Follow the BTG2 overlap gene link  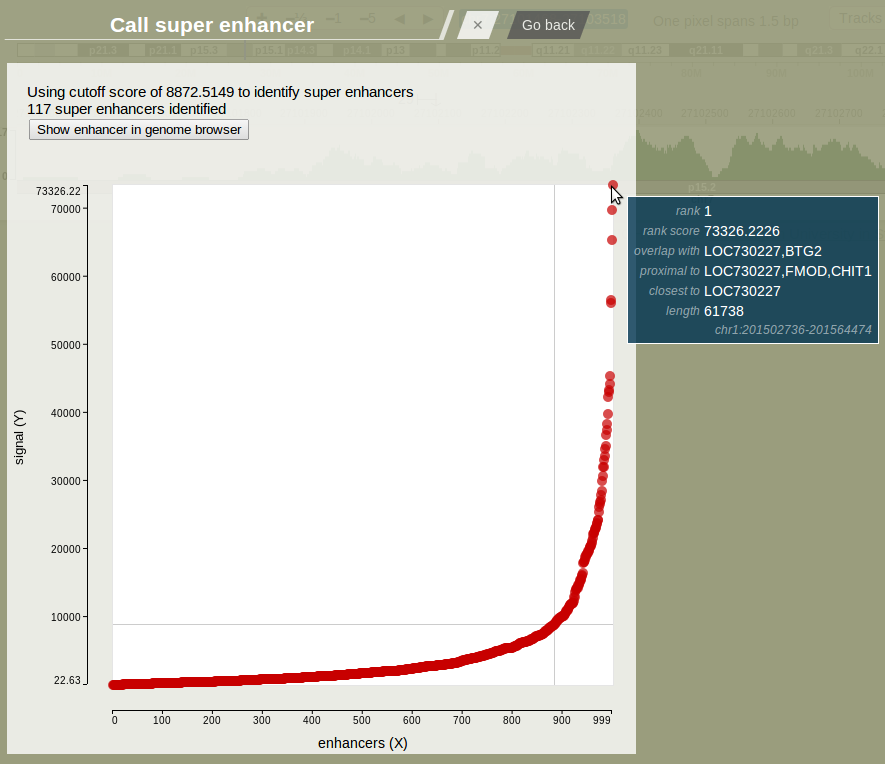pos(802,251)
